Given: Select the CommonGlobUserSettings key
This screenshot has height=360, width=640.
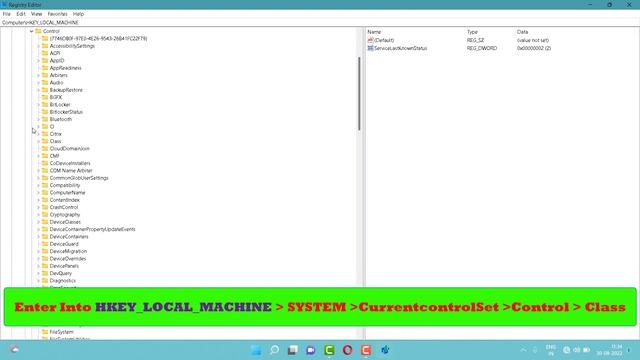Looking at the screenshot, I should coord(79,178).
